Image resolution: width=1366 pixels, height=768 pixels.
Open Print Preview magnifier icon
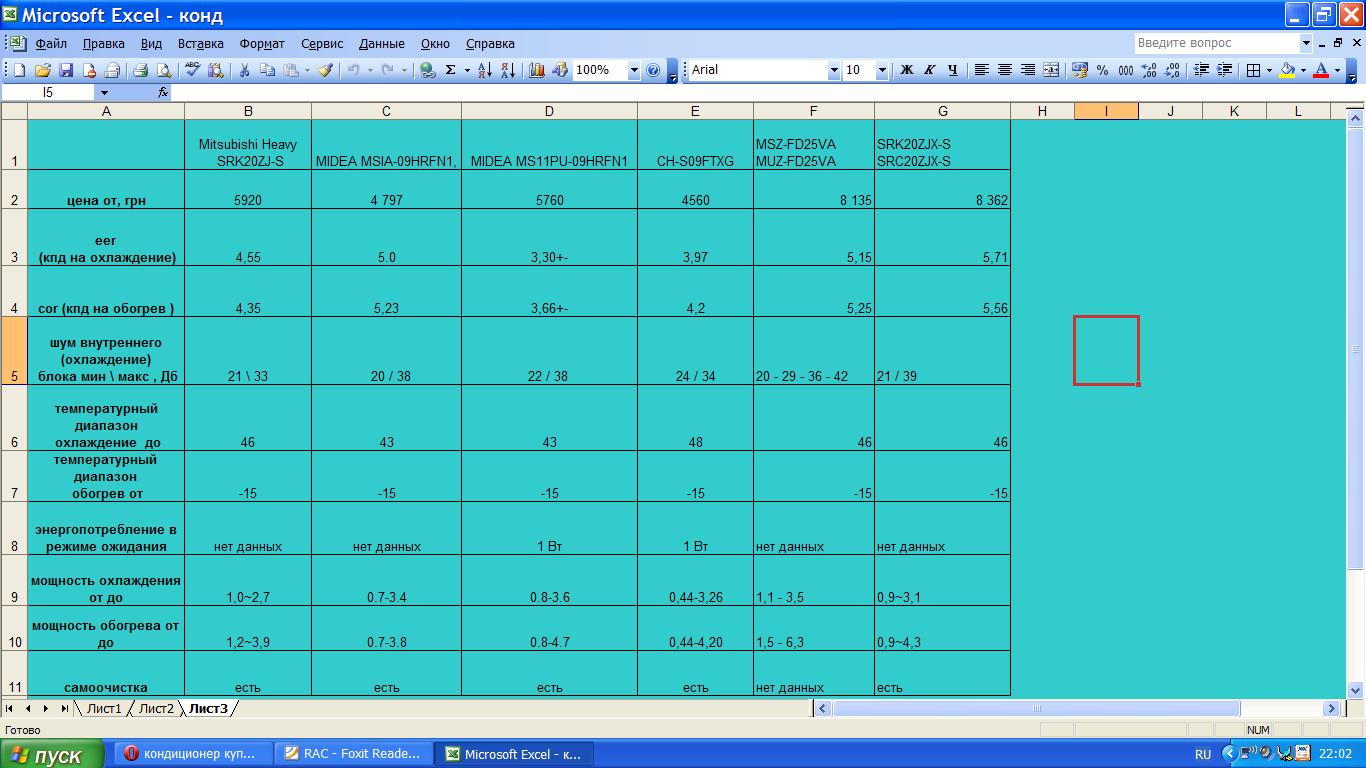click(163, 70)
